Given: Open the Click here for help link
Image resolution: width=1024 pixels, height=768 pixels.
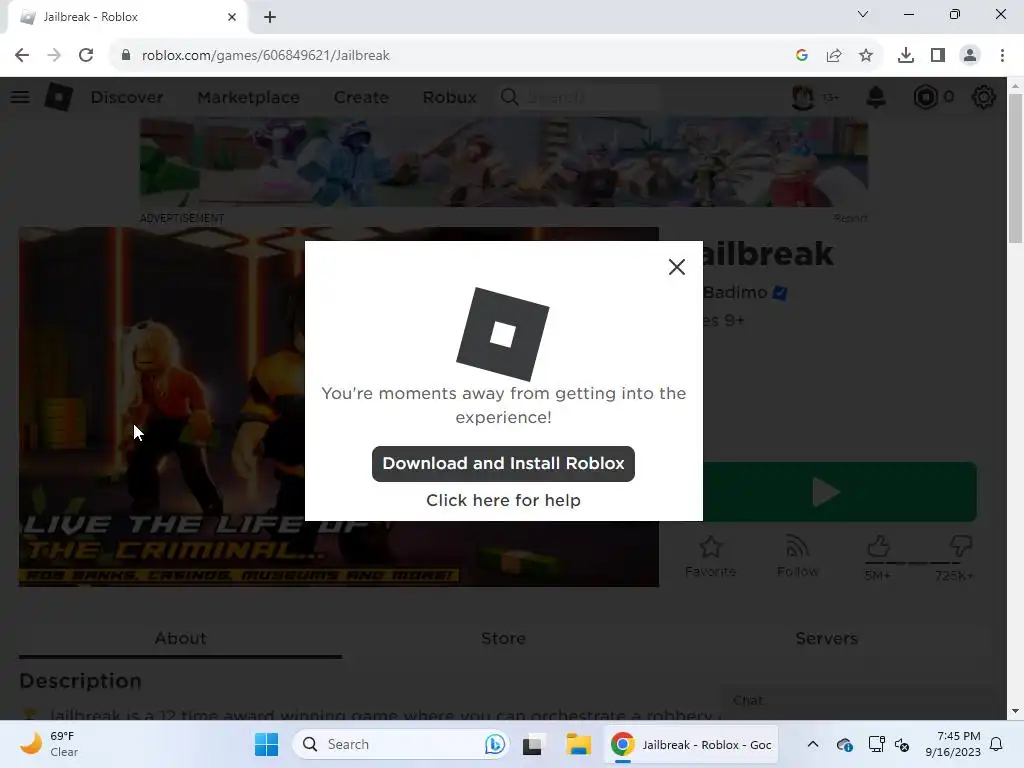Looking at the screenshot, I should 503,500.
